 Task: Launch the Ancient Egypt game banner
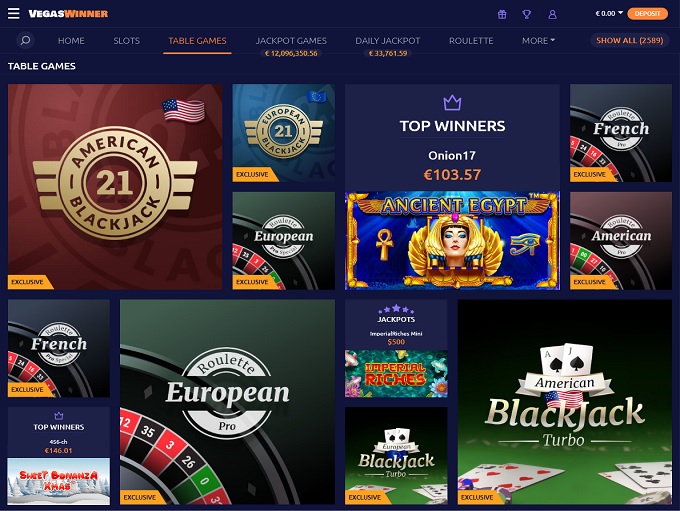[x=452, y=240]
